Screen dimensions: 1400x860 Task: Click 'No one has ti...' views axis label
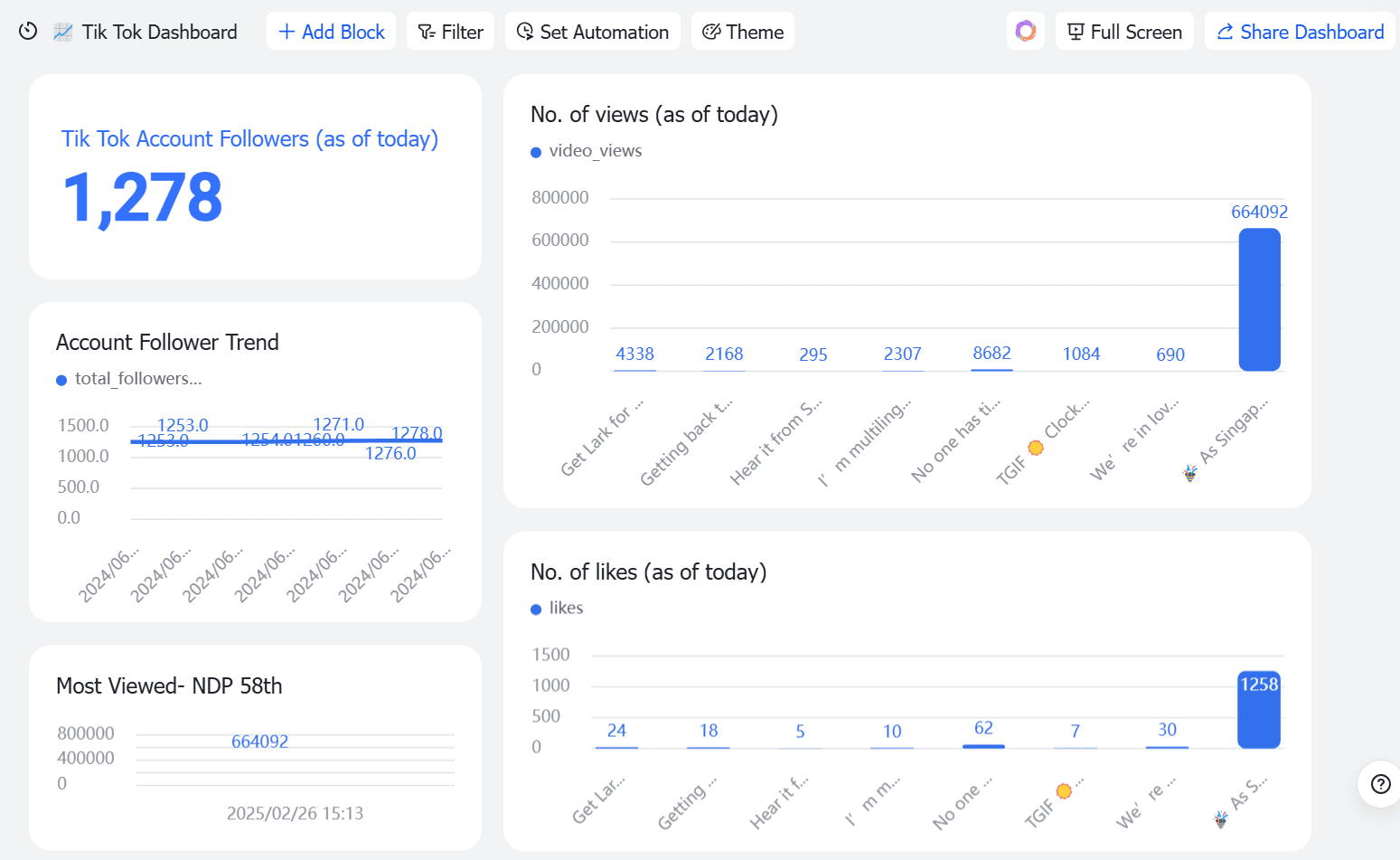pos(956,441)
